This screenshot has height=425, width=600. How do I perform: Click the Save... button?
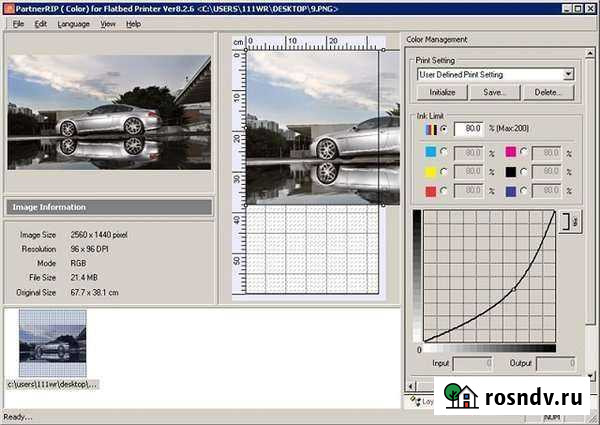coord(495,92)
